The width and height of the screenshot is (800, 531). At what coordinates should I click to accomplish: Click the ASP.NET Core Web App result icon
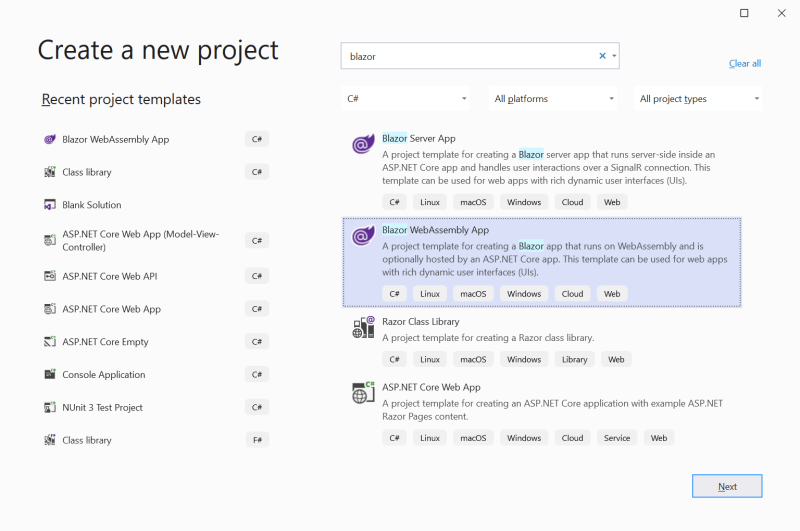point(363,393)
